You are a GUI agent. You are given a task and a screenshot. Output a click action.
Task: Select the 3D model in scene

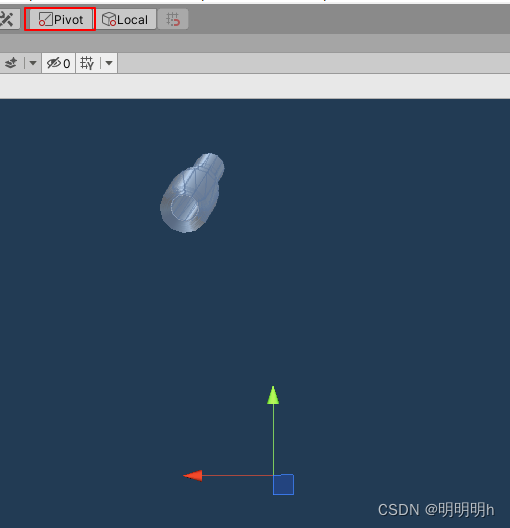point(192,193)
